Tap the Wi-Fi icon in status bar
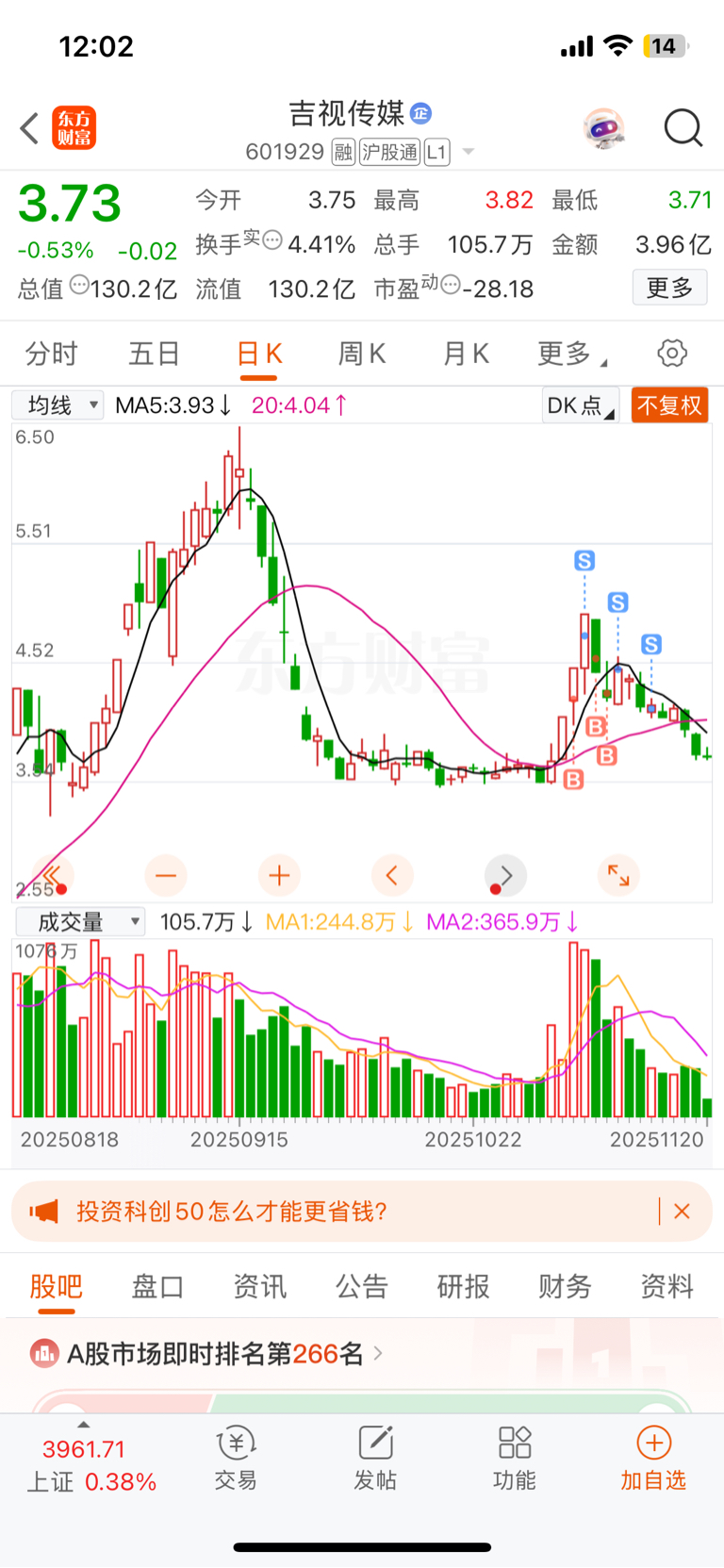 point(617,45)
